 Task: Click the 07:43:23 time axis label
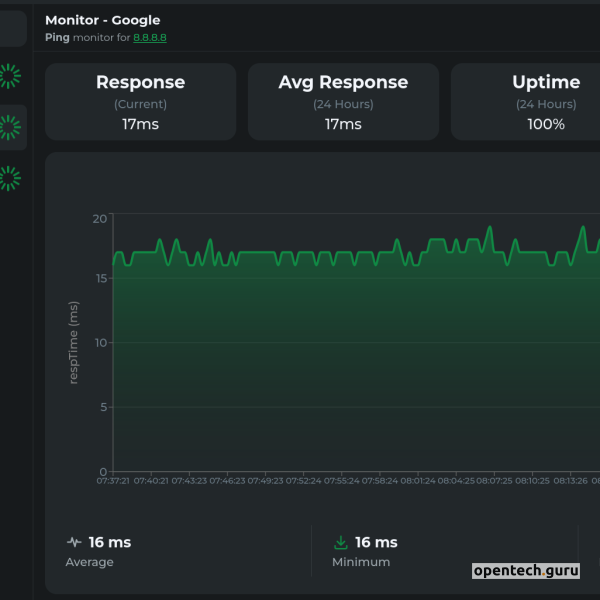tap(189, 481)
